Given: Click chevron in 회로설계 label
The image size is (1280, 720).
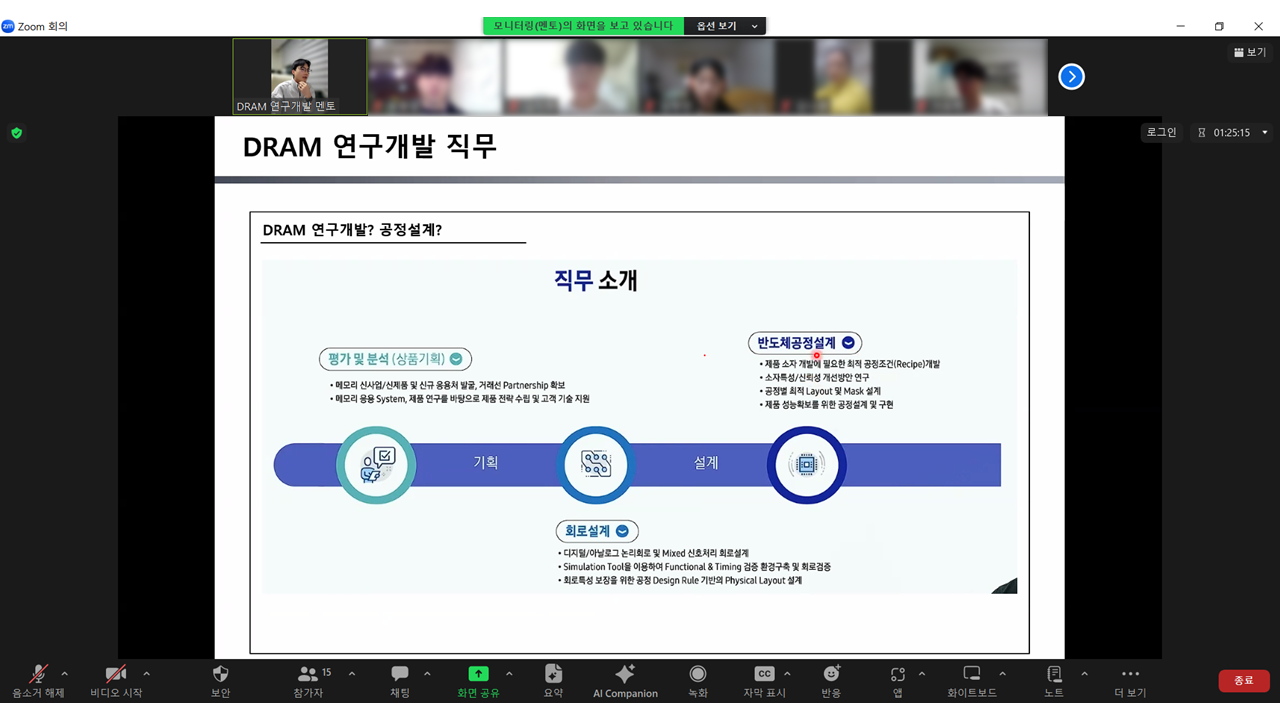Looking at the screenshot, I should click(622, 531).
